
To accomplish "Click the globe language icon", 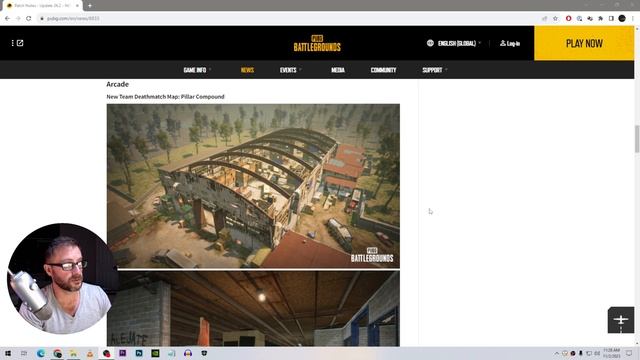I will (430, 43).
